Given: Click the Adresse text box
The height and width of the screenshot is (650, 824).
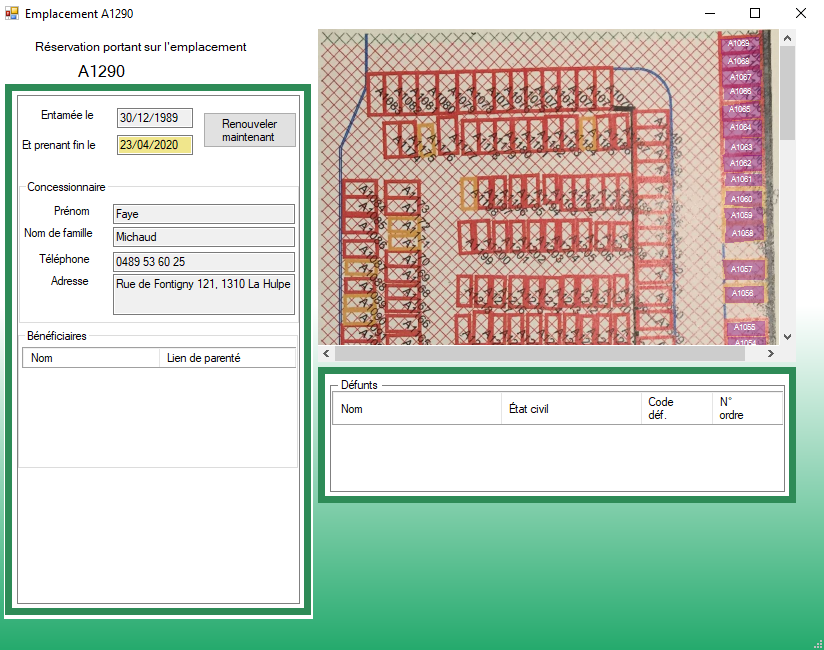Looking at the screenshot, I should pyautogui.click(x=203, y=295).
